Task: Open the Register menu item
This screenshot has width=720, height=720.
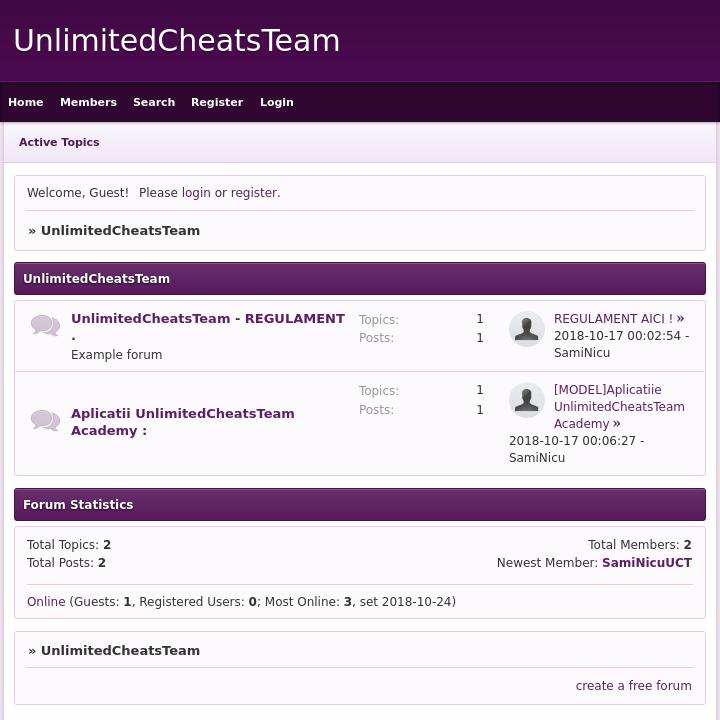Action: [x=217, y=102]
